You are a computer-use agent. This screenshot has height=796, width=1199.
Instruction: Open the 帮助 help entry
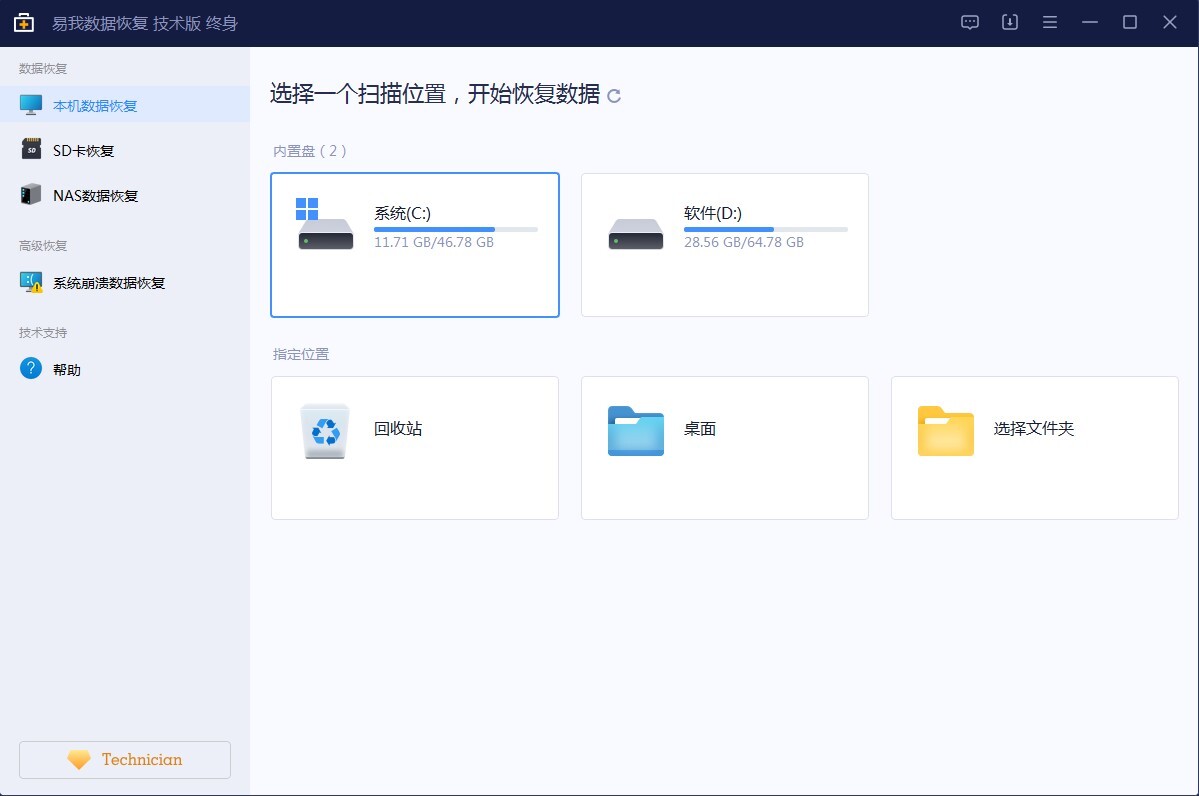[x=69, y=368]
